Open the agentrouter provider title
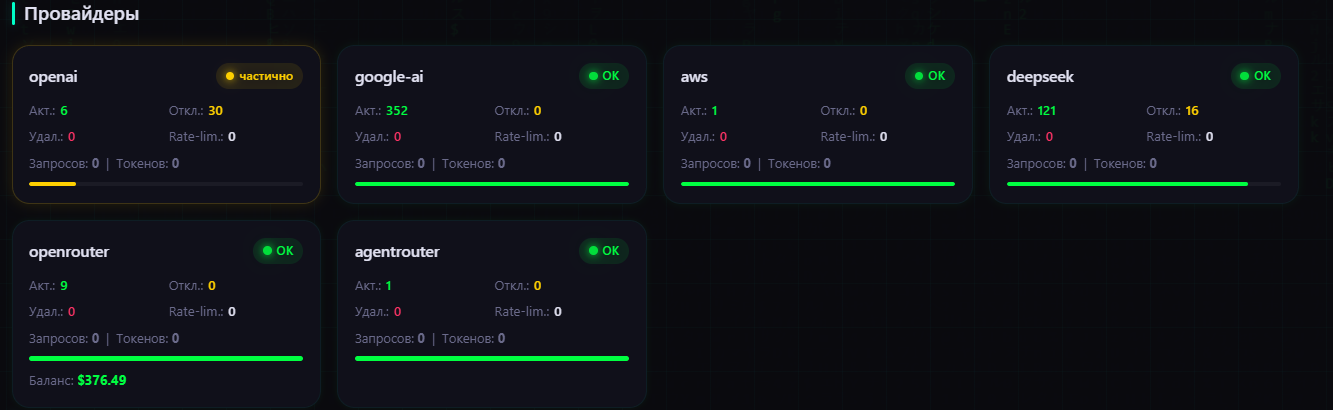The width and height of the screenshot is (1333, 410). tap(397, 252)
